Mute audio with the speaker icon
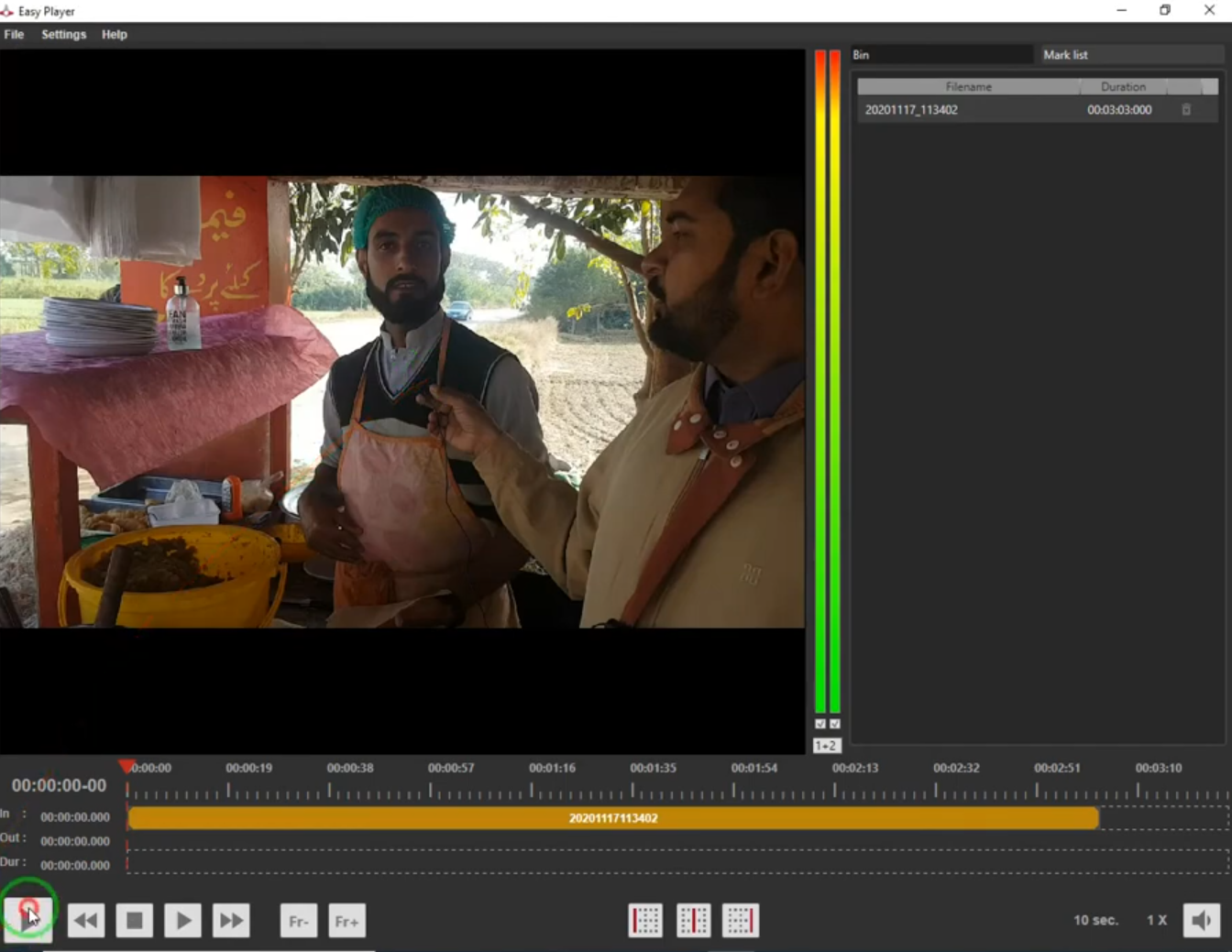 pos(1201,920)
